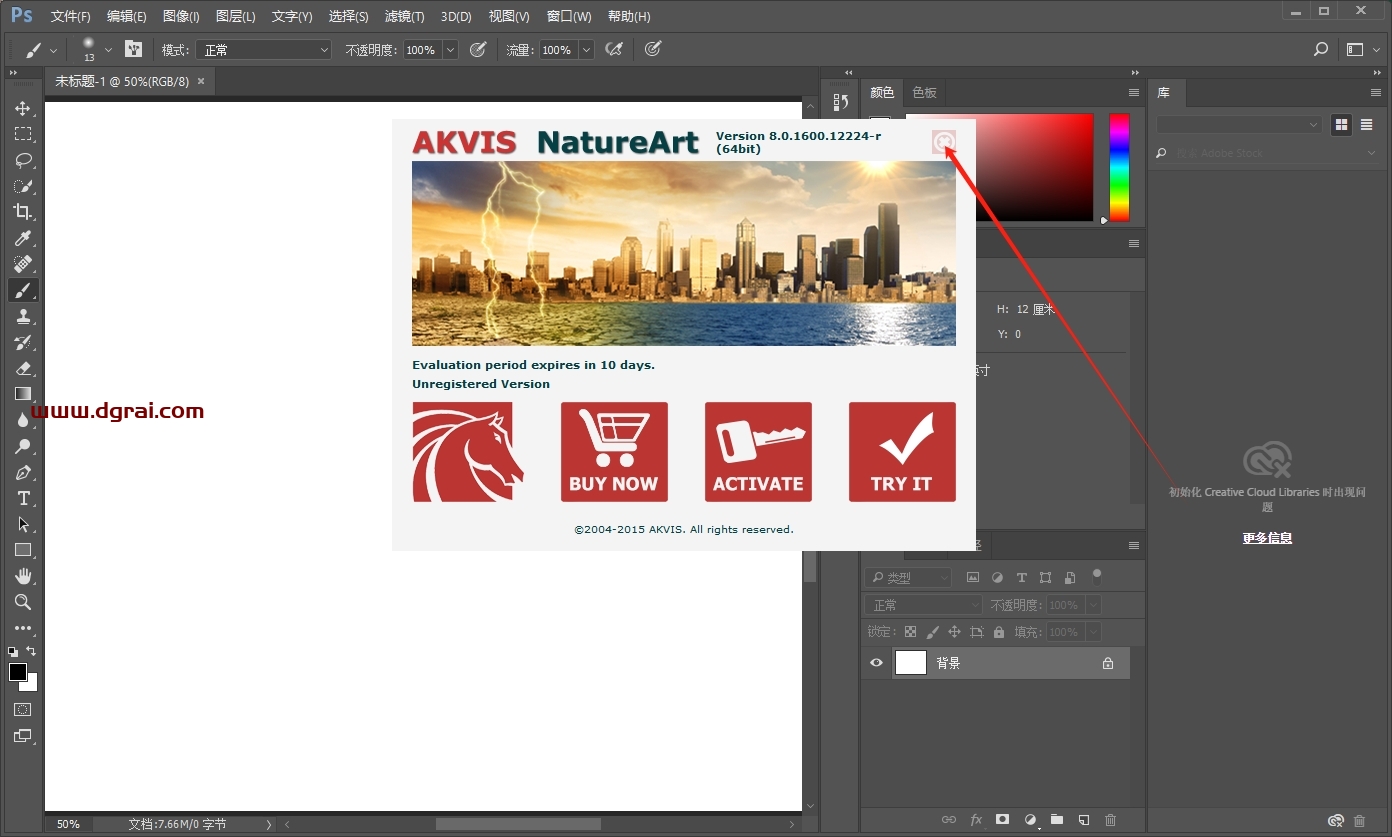This screenshot has width=1392, height=837.
Task: Open the 更多信息 link
Action: [x=1267, y=538]
